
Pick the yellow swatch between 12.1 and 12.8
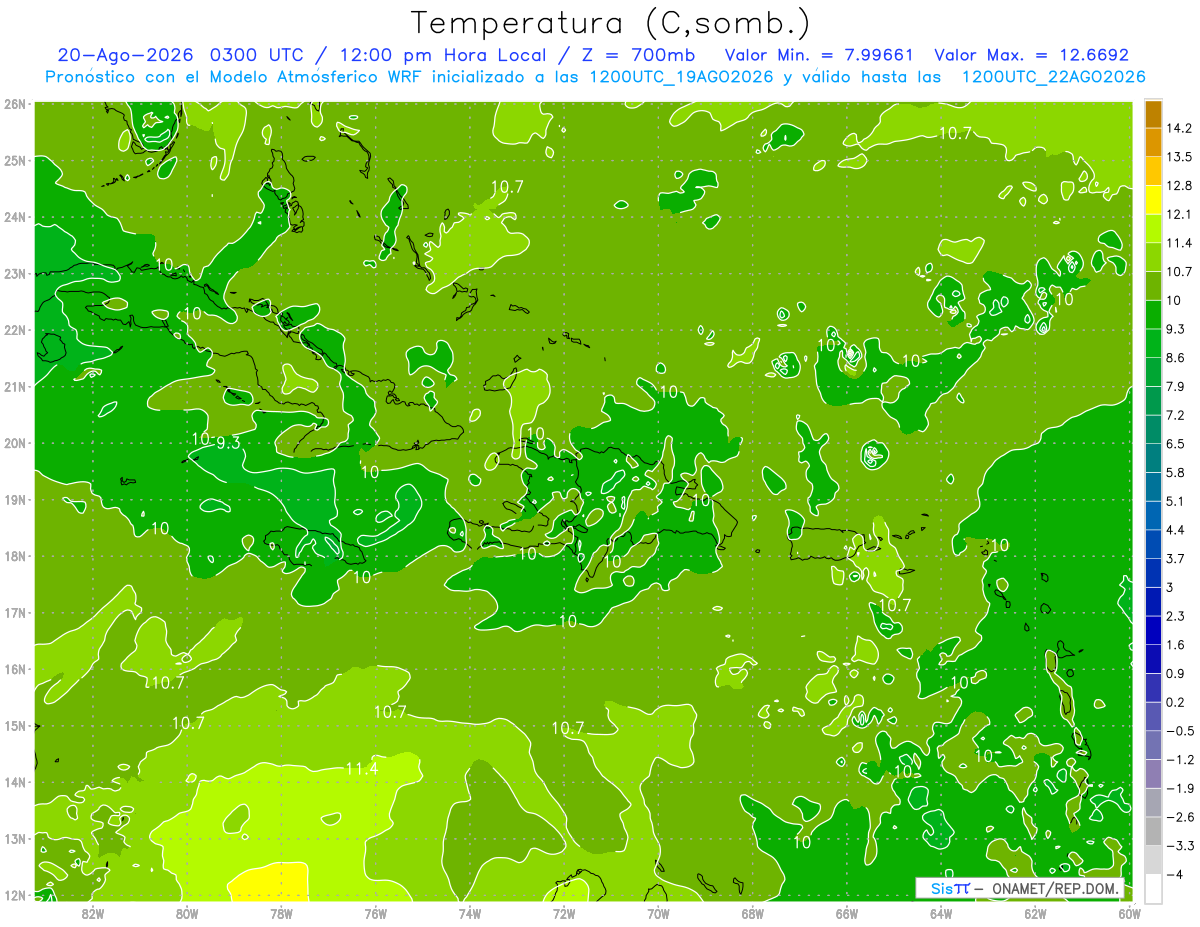point(1153,200)
